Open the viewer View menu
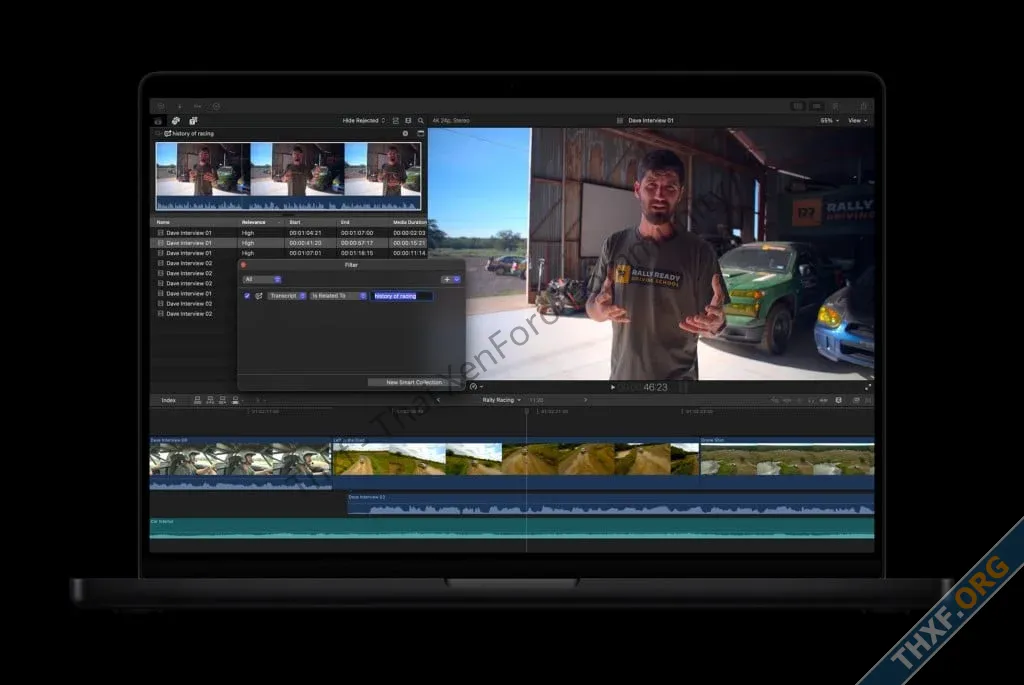The image size is (1024, 685). 857,120
